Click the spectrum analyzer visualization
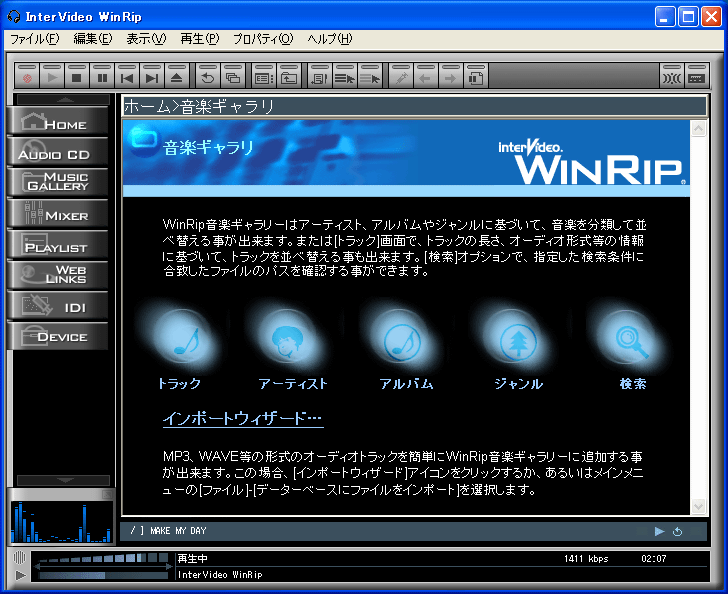728x594 pixels. (x=61, y=522)
